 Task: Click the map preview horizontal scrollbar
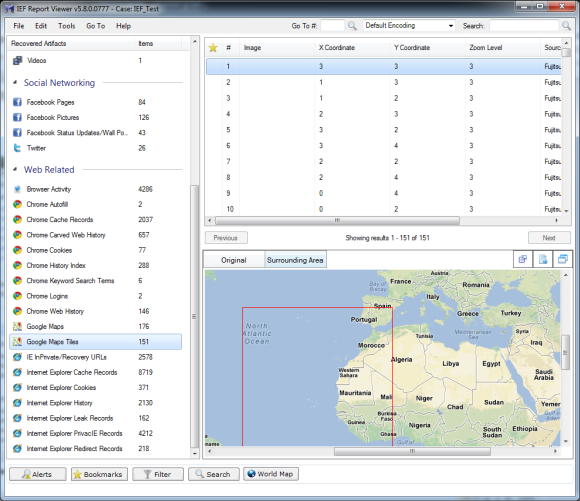(412, 451)
